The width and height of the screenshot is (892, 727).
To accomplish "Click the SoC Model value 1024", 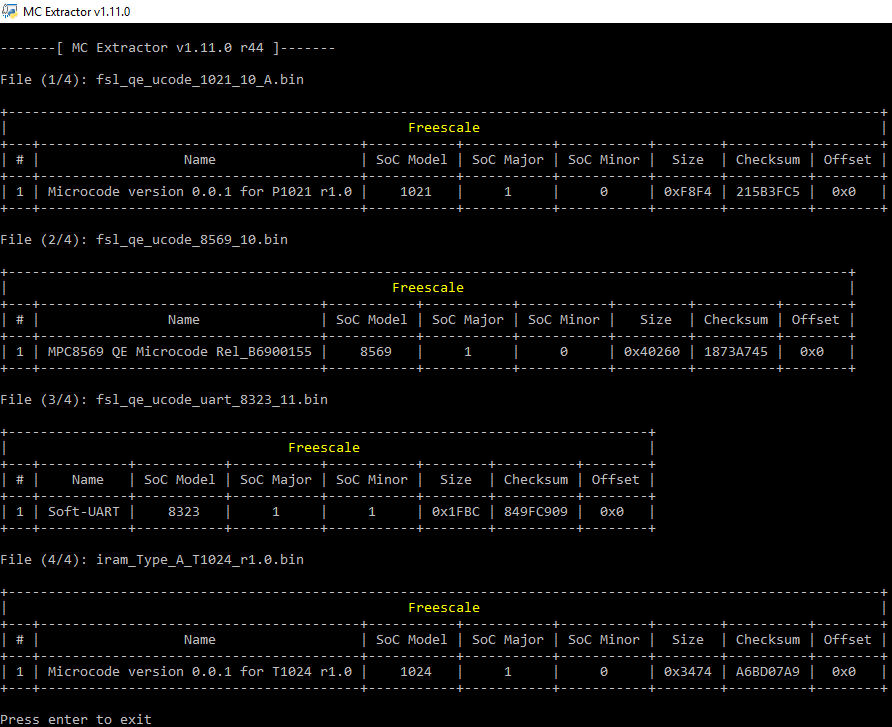I will point(415,672).
